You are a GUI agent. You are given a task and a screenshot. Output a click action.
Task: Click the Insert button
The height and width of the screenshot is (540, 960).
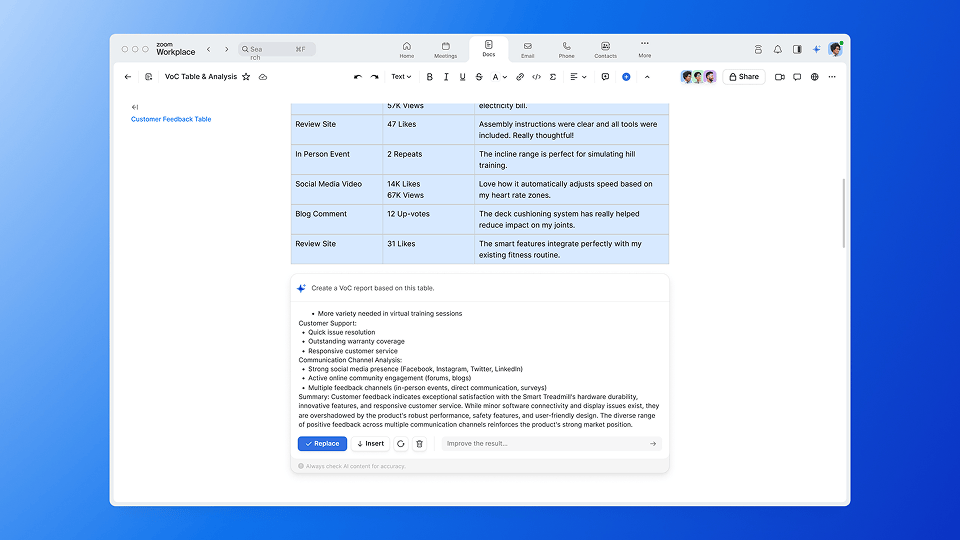point(370,444)
